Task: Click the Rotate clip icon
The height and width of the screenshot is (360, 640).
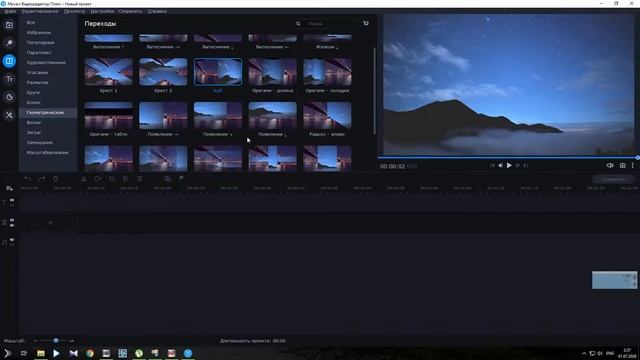Action: tap(98, 179)
